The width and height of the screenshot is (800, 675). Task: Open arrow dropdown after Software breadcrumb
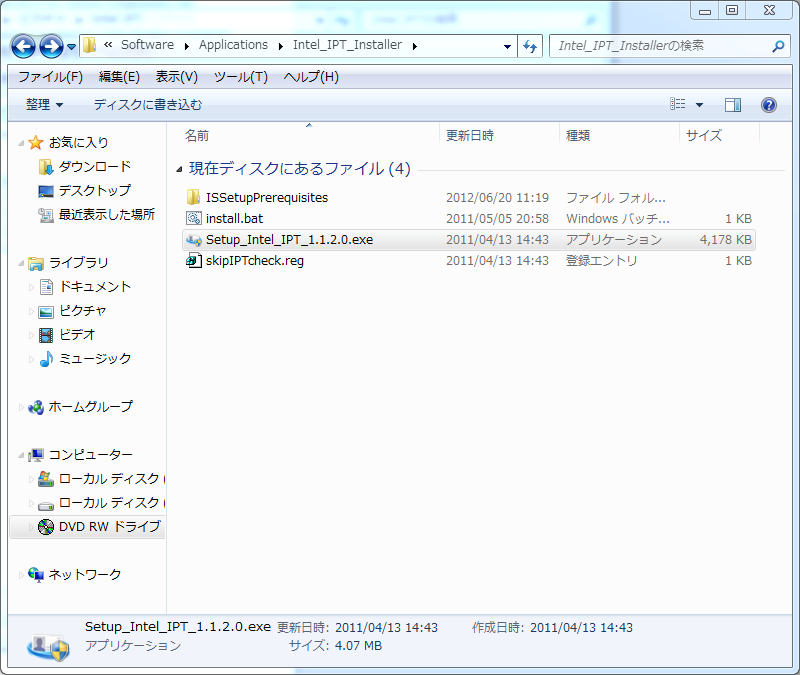point(187,46)
